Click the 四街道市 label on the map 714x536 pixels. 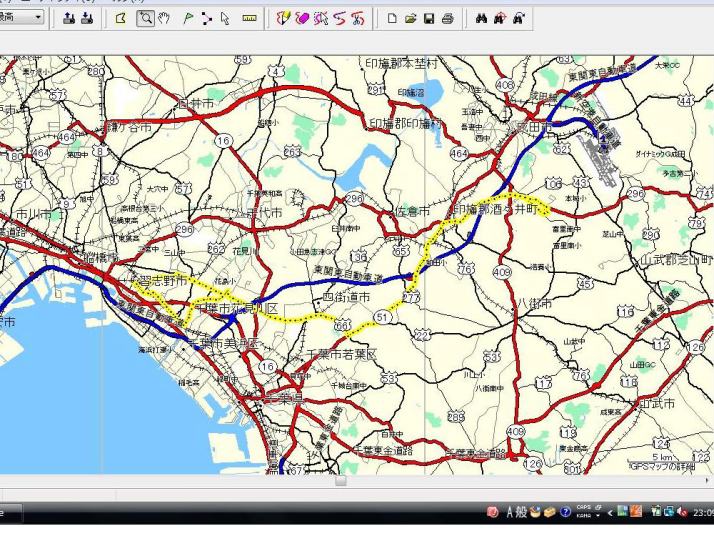coord(347,297)
